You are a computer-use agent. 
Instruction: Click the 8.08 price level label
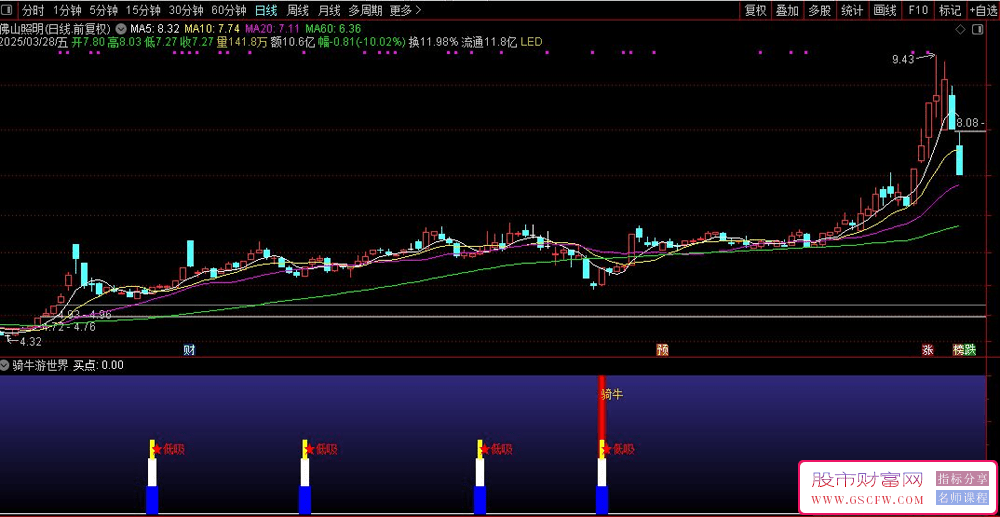[x=966, y=122]
